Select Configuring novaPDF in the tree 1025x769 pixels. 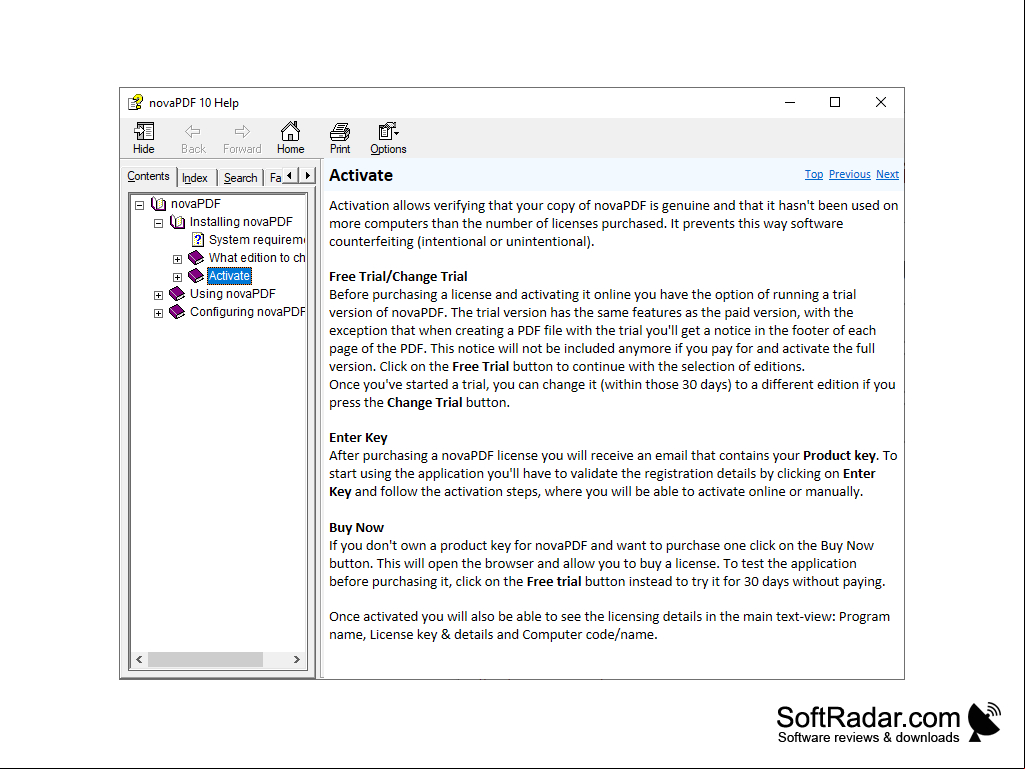tap(247, 312)
